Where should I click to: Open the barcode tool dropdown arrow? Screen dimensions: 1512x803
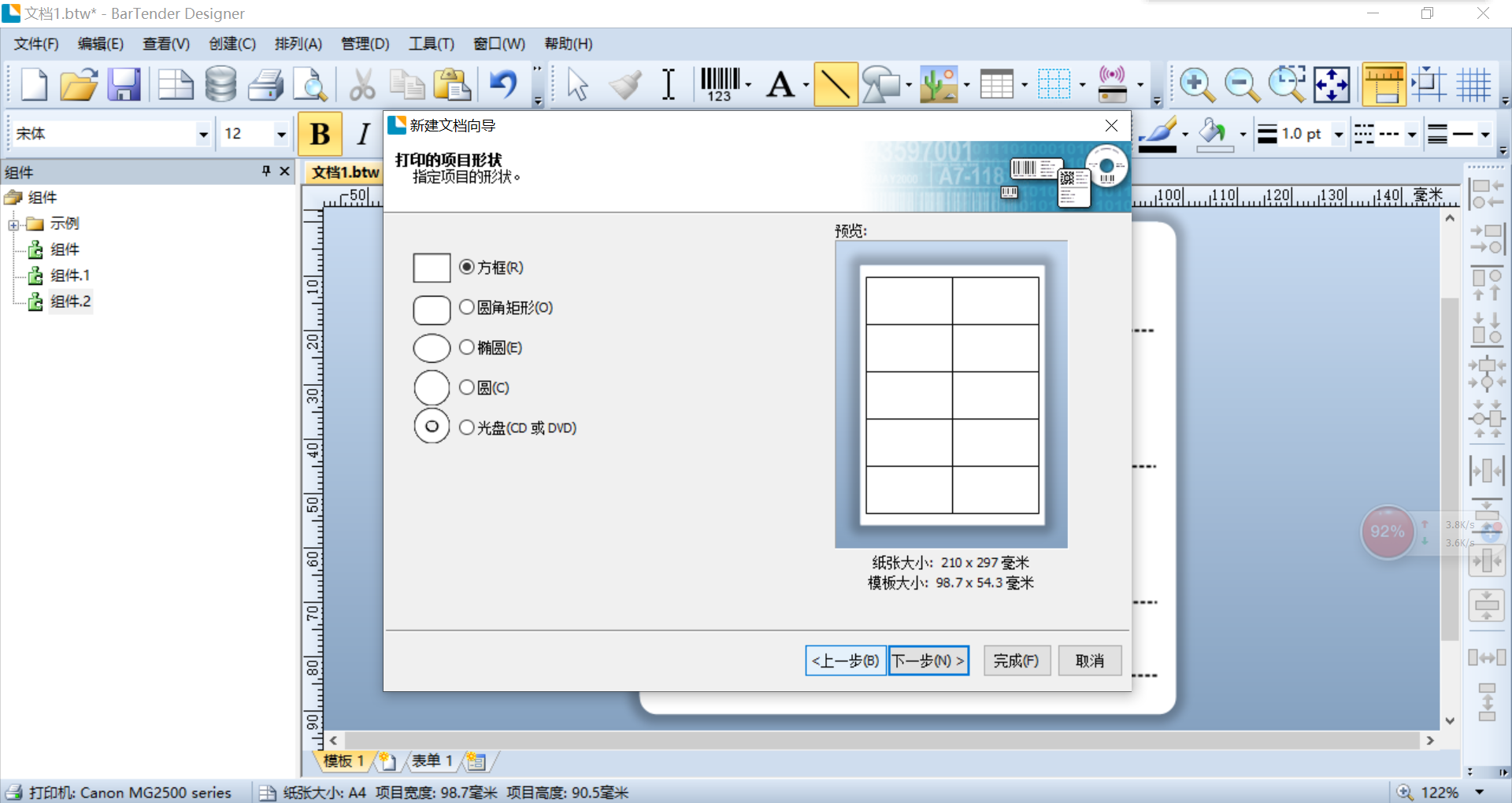pyautogui.click(x=748, y=85)
